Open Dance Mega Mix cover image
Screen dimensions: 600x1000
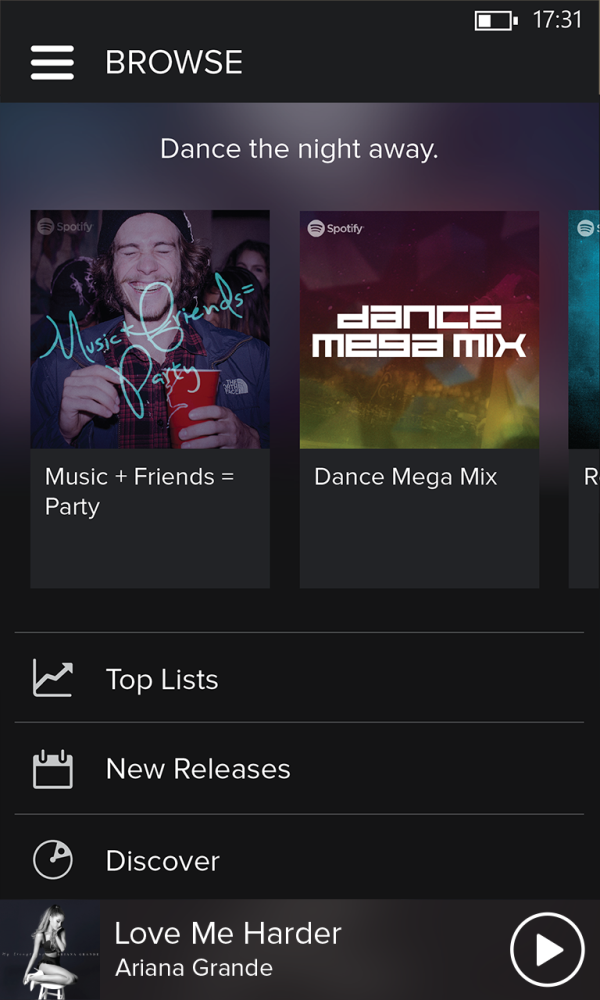point(419,329)
